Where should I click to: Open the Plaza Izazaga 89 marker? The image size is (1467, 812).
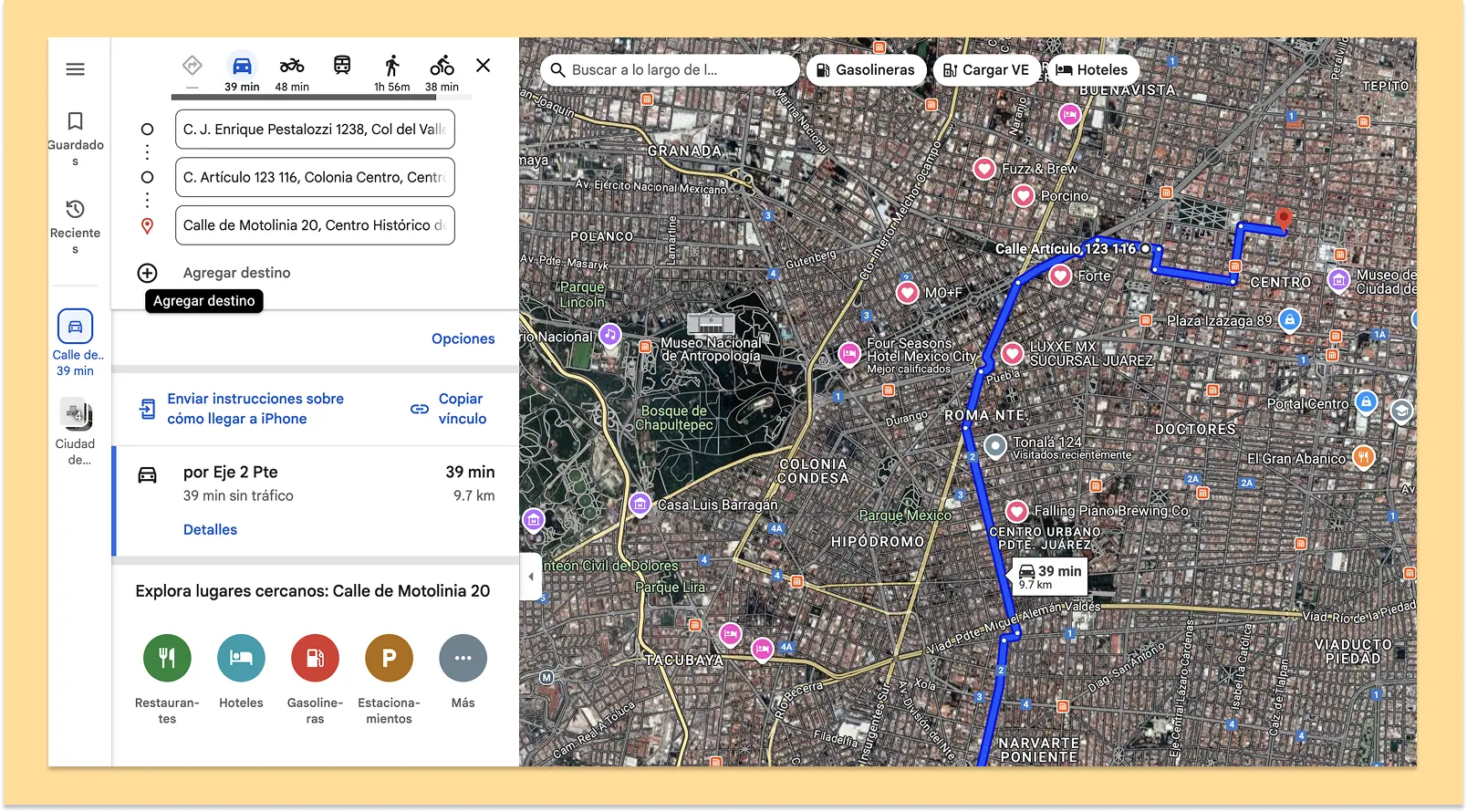[x=1289, y=319]
